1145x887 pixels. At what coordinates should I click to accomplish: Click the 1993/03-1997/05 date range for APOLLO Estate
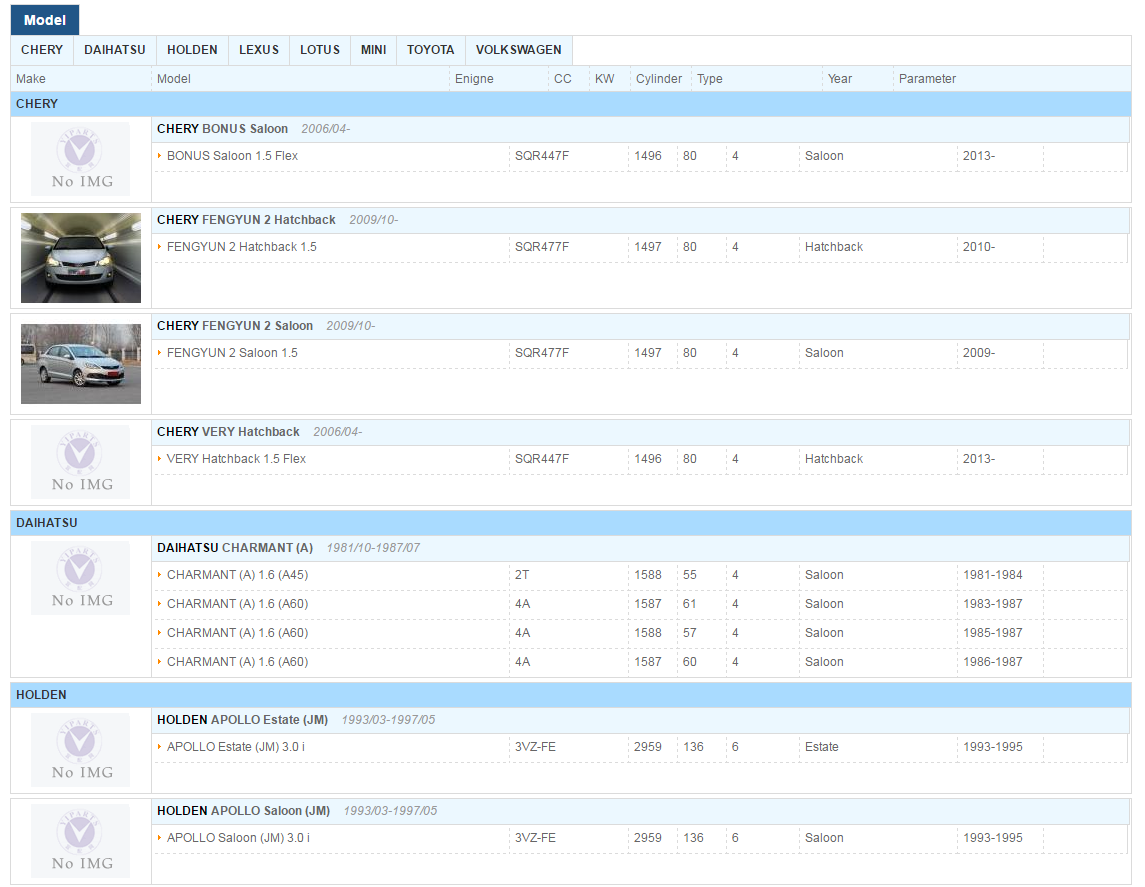point(388,720)
